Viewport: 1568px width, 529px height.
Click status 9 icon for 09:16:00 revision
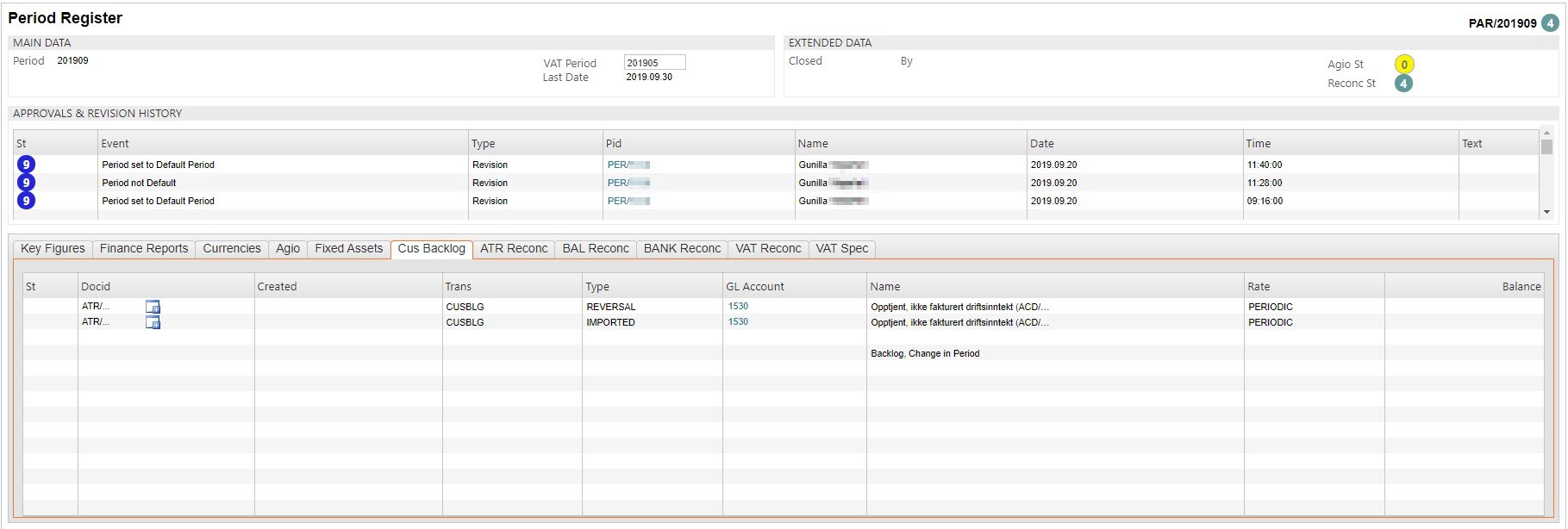(26, 201)
